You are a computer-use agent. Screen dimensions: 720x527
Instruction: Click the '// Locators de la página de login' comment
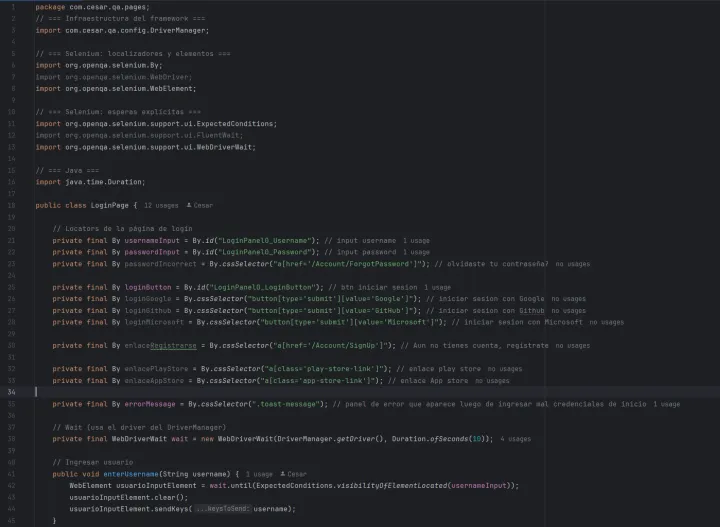[x=122, y=229]
